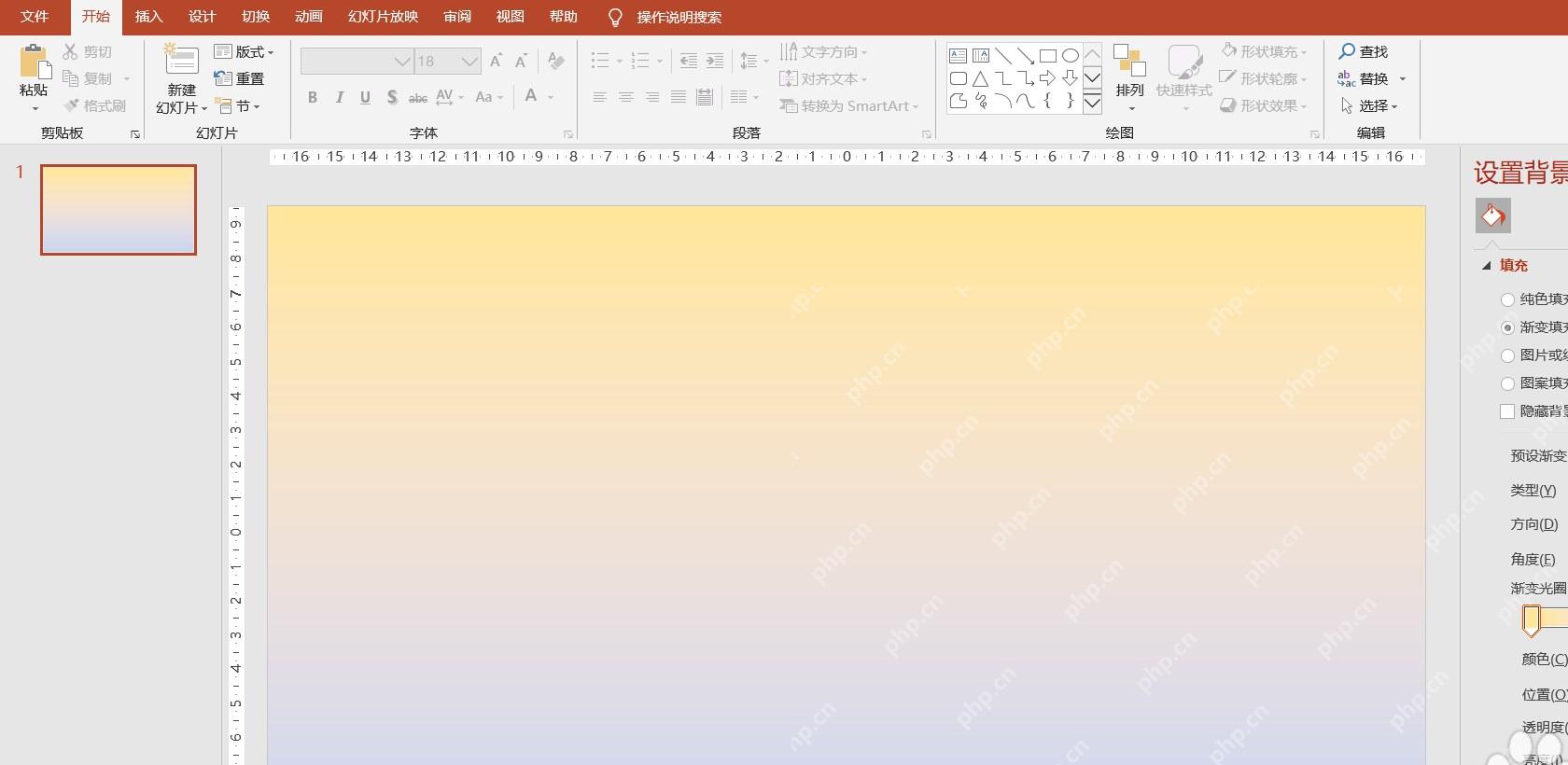
Task: Switch to the Insert (插入) tab
Action: [x=148, y=17]
